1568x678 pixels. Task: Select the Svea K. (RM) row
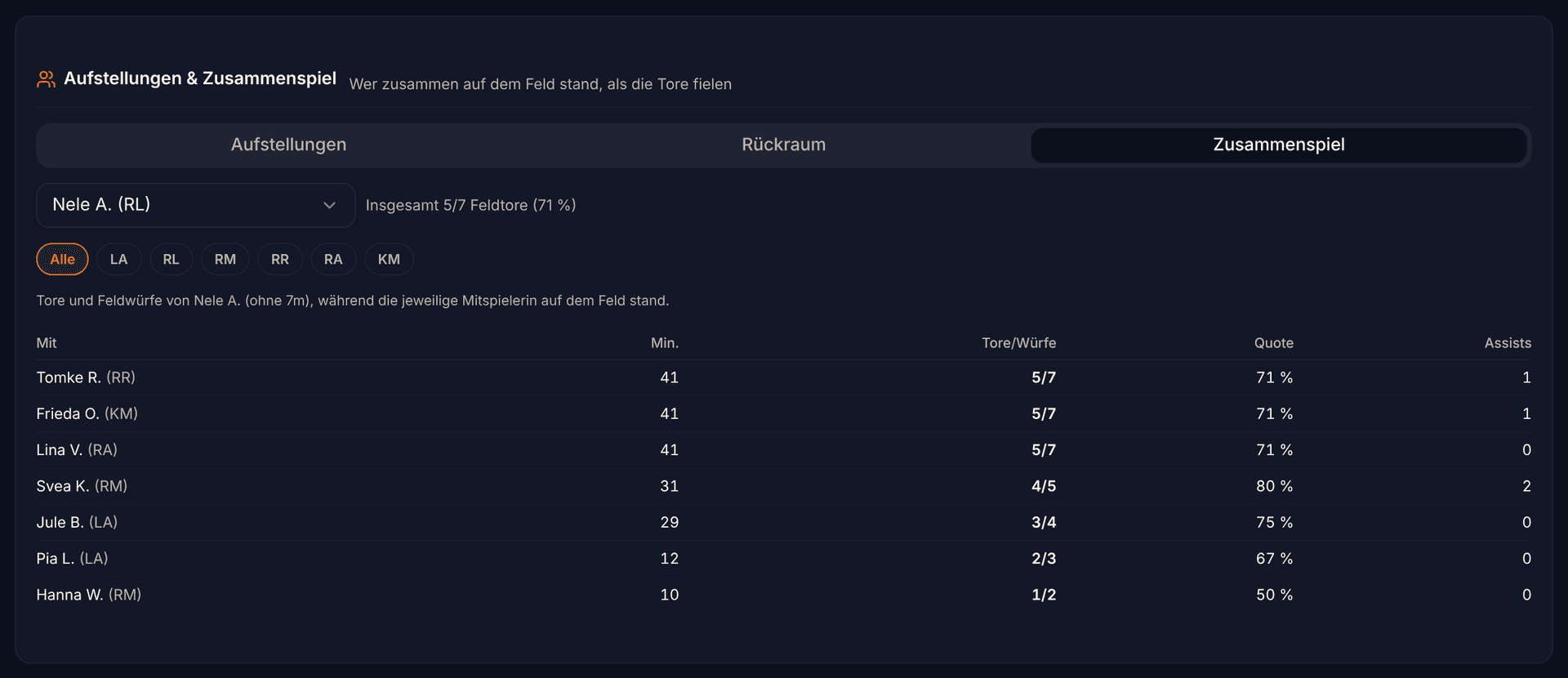click(784, 486)
